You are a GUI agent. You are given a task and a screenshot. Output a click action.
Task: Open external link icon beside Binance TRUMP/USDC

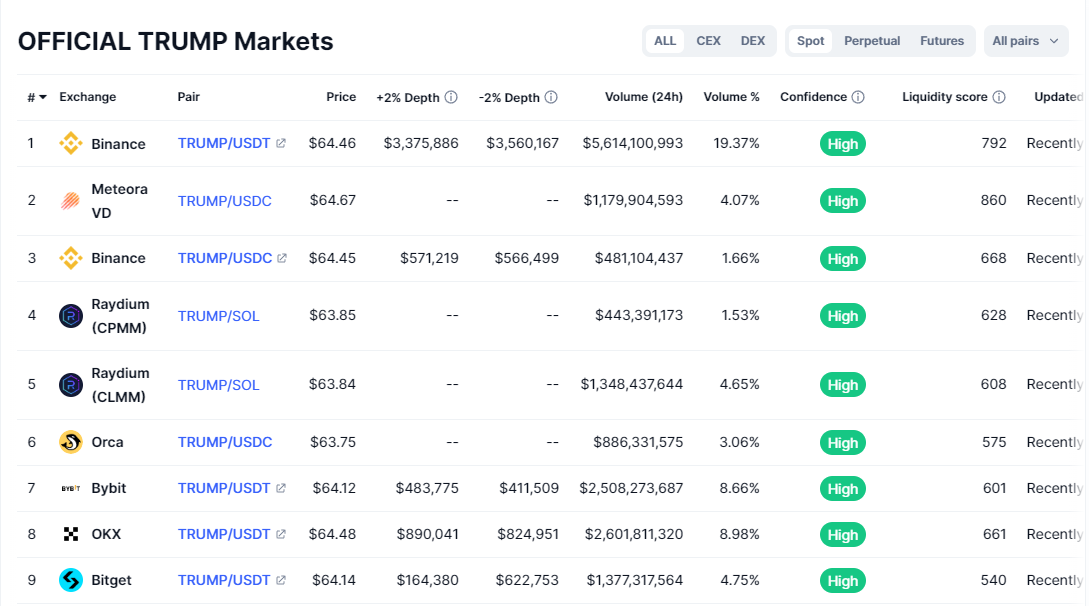[282, 258]
